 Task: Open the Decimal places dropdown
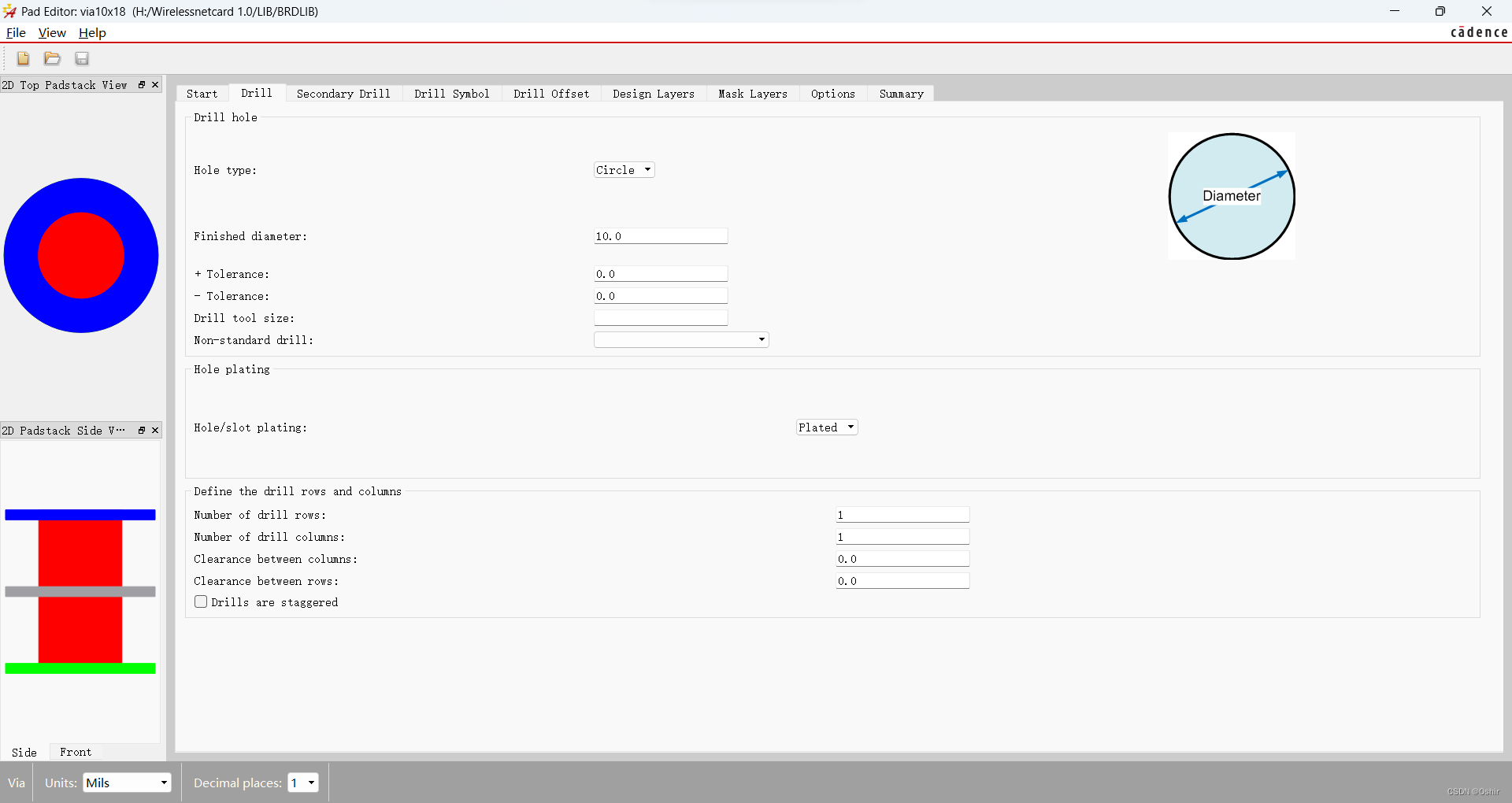(303, 783)
